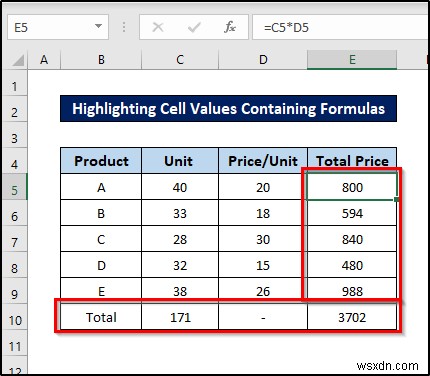430x376 pixels.
Task: Click the Cancel X formula bar icon
Action: tap(158, 27)
